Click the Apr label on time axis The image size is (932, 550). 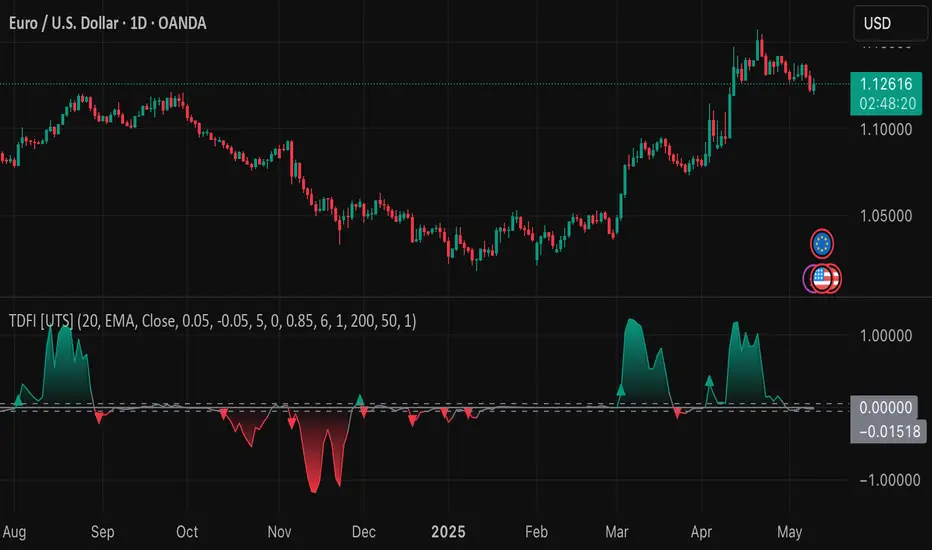click(x=701, y=532)
